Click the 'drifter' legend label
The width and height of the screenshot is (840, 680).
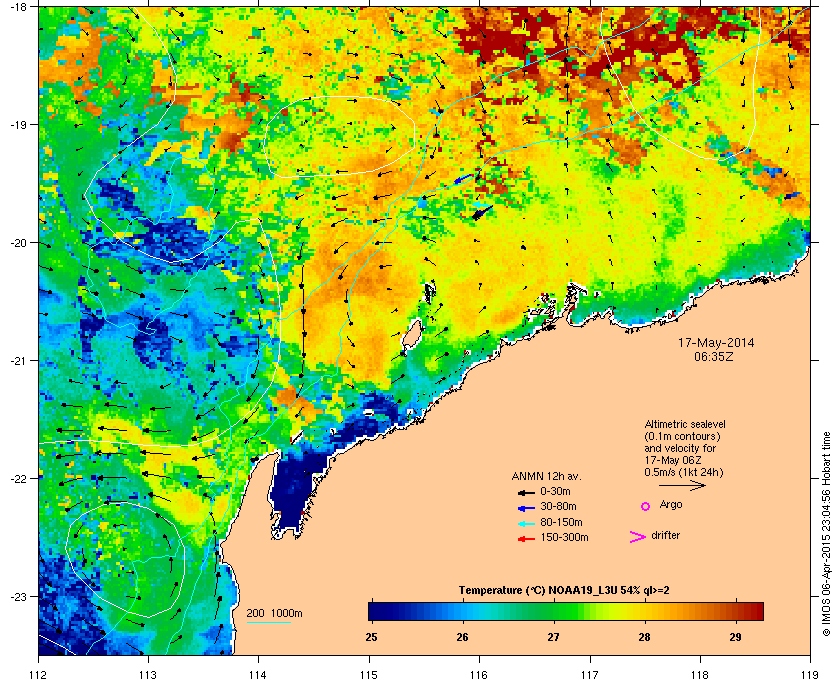[665, 535]
